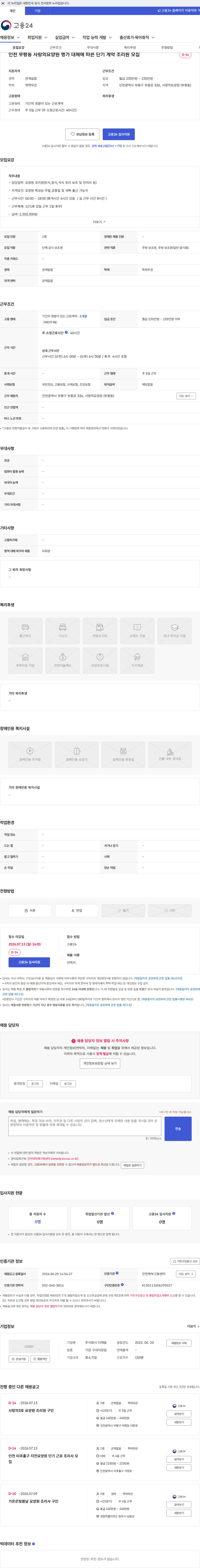Click 로그인 button next to 이메일

pos(68,1084)
